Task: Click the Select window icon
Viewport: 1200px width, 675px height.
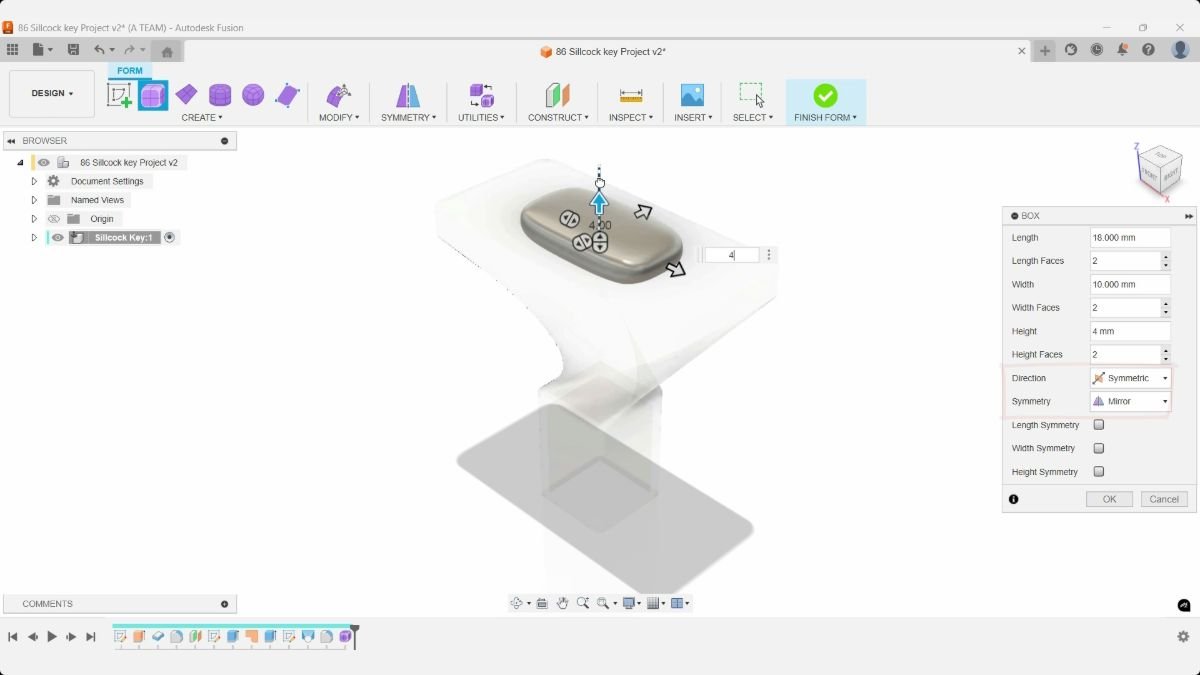Action: pos(752,95)
